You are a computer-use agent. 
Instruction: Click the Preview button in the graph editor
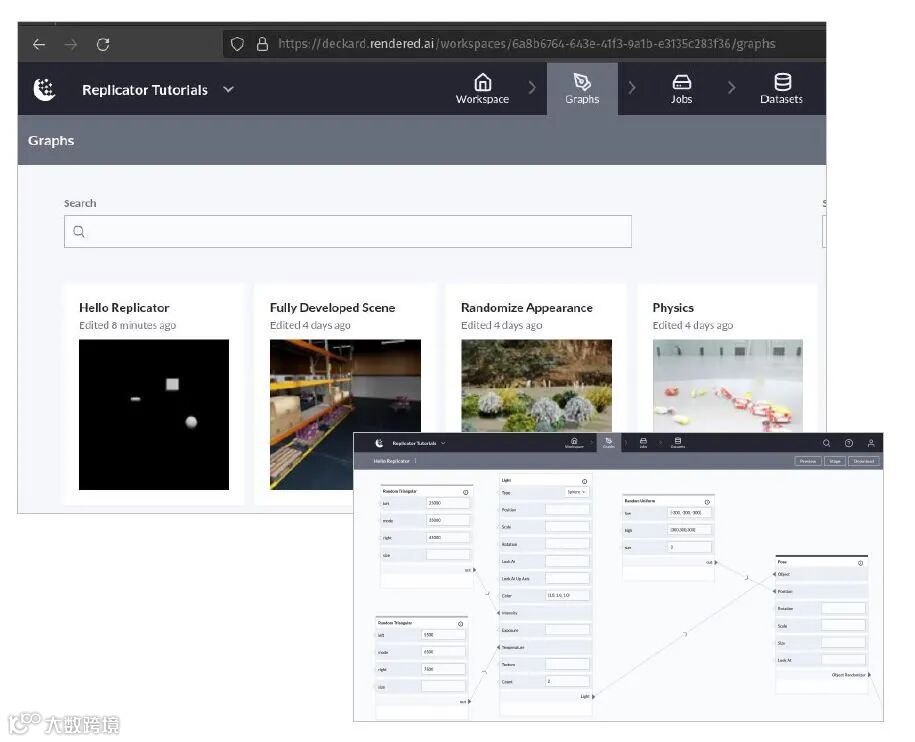click(x=808, y=461)
